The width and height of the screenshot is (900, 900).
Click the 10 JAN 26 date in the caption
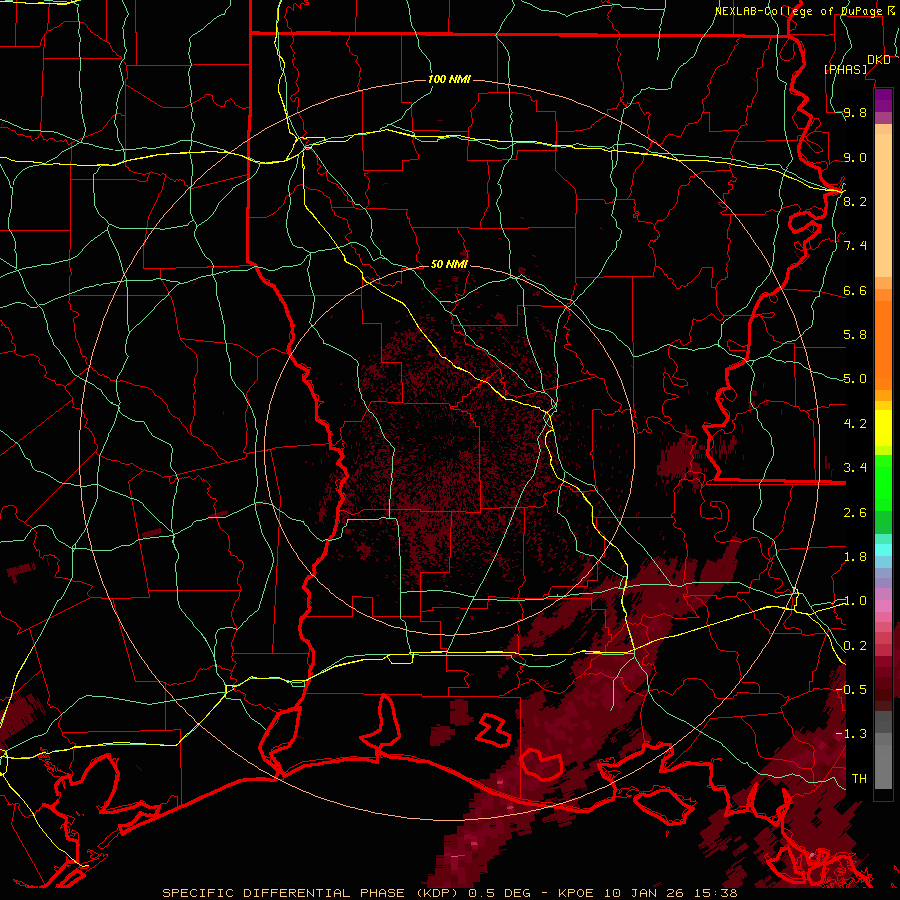coord(646,893)
